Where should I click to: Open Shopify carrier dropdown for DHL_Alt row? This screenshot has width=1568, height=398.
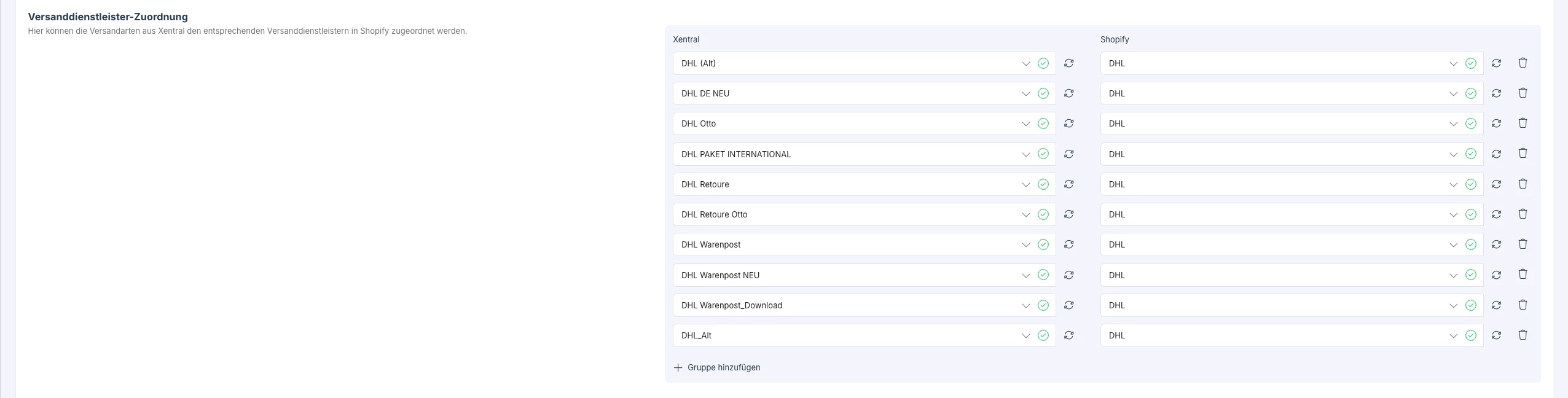1453,335
